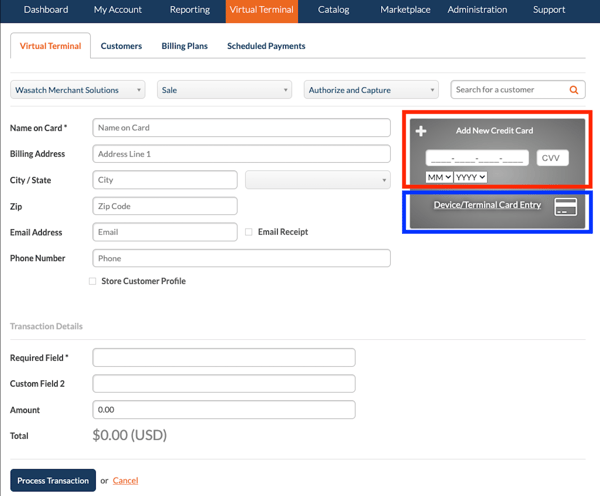Click the Cancel link

[126, 481]
